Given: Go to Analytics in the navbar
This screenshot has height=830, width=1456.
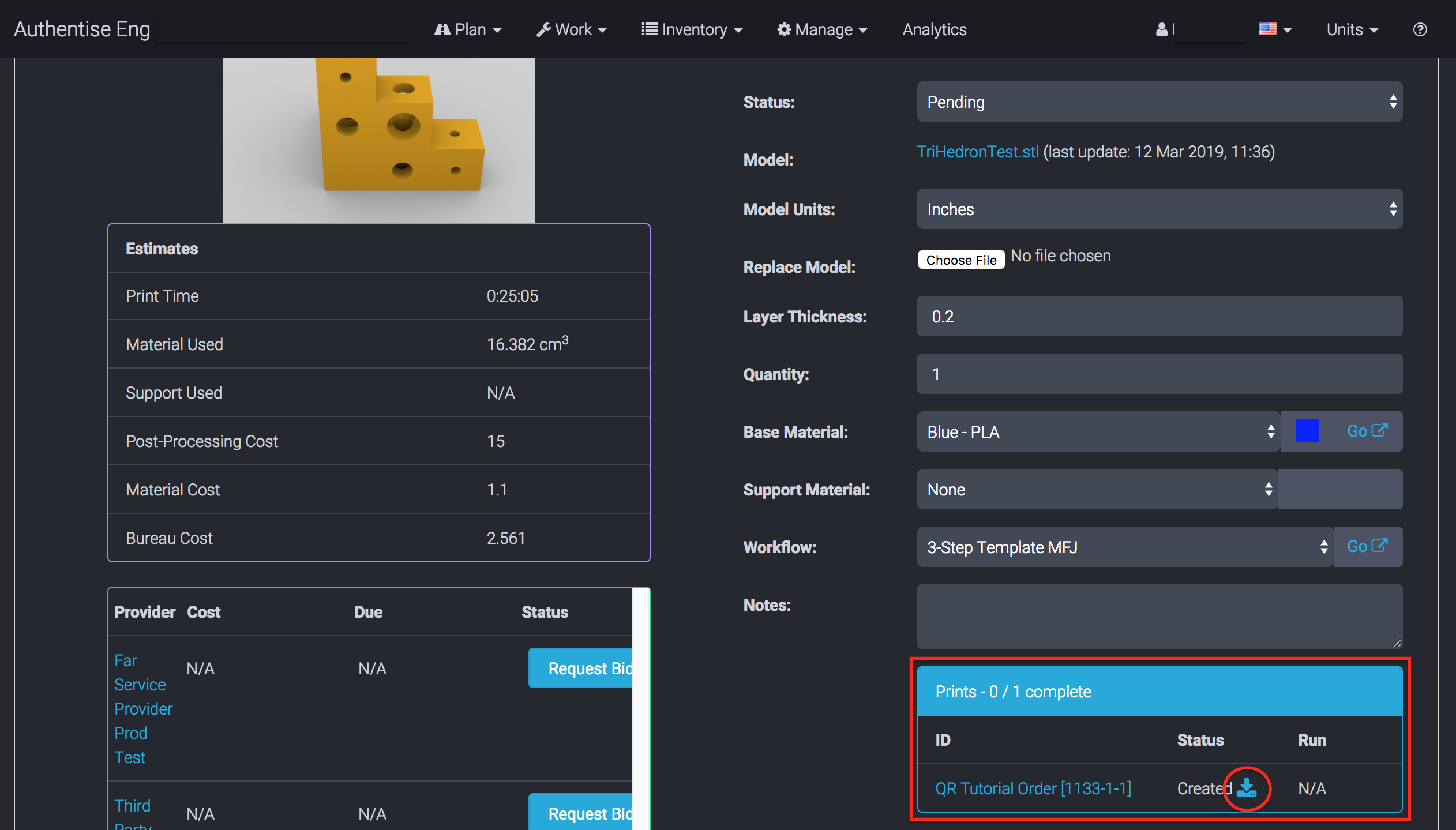Looking at the screenshot, I should coord(934,29).
